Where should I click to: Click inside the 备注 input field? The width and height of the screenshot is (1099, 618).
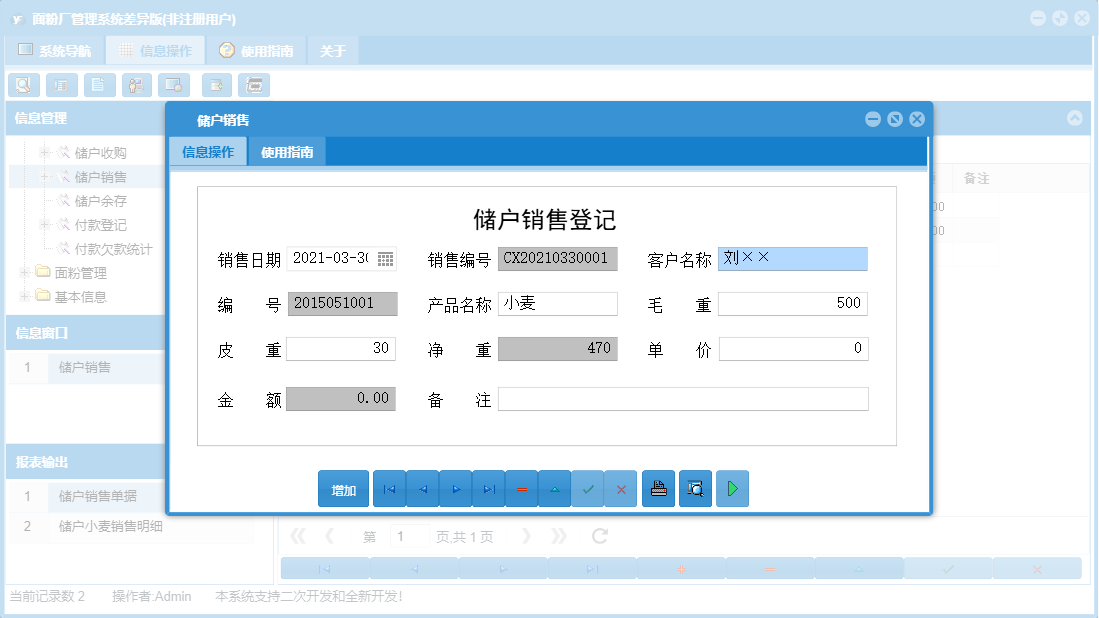click(x=683, y=398)
